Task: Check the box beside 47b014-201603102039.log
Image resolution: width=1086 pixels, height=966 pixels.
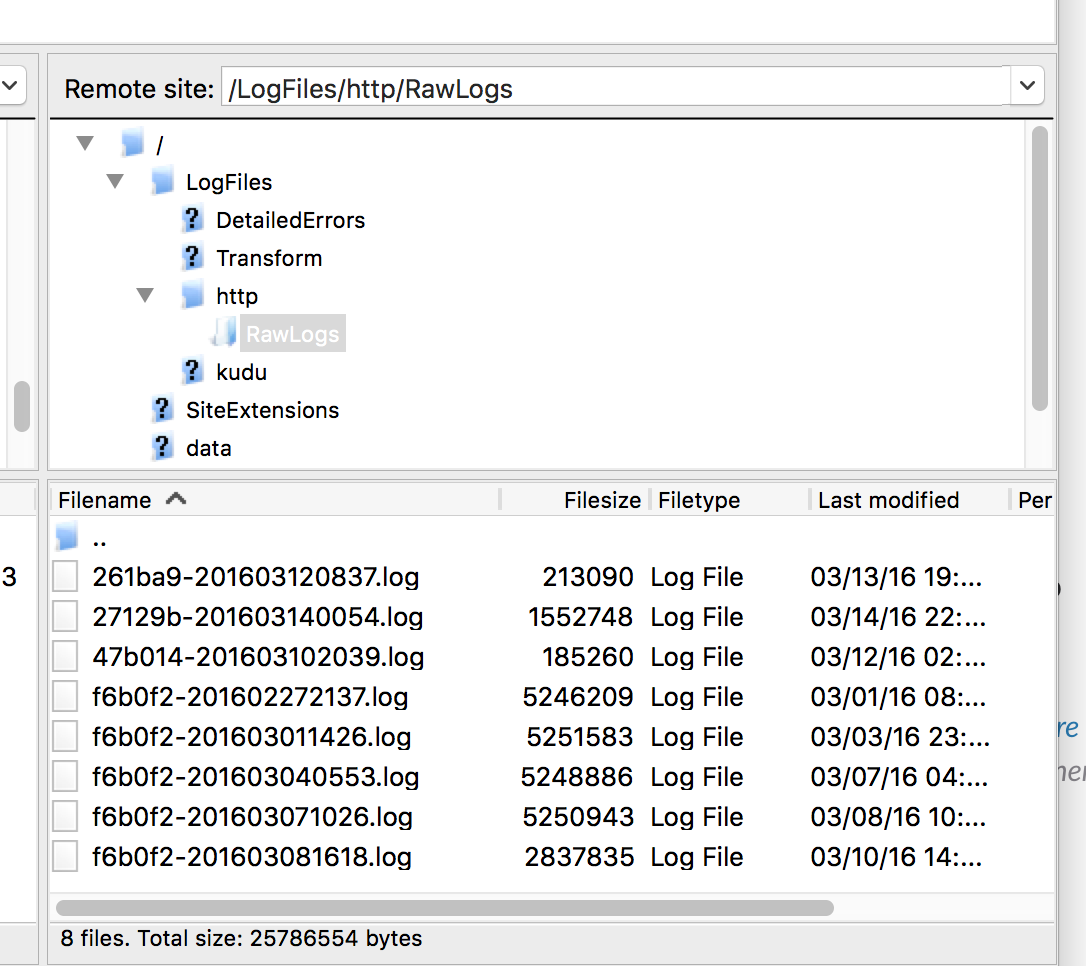Action: point(64,656)
